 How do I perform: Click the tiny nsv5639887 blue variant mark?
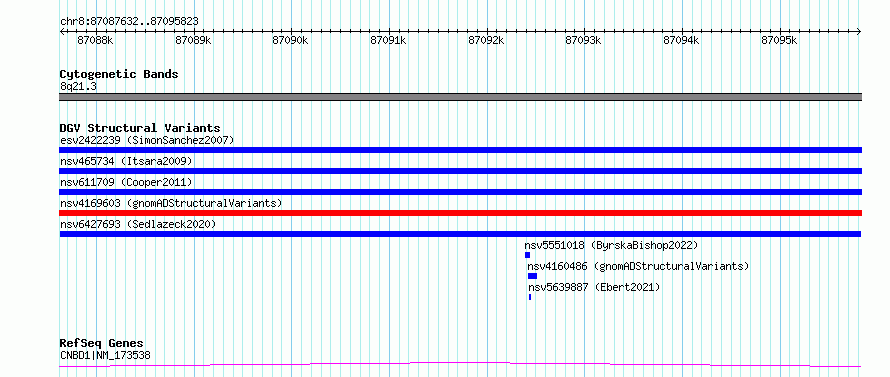530,297
